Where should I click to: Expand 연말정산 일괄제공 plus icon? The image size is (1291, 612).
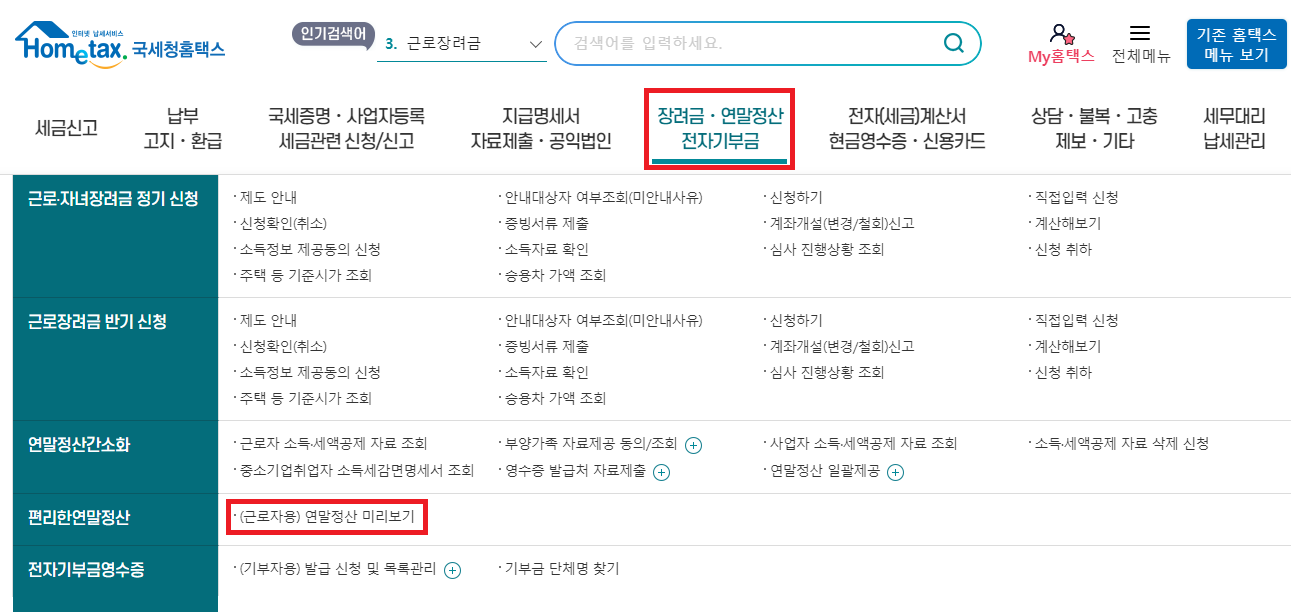point(896,473)
